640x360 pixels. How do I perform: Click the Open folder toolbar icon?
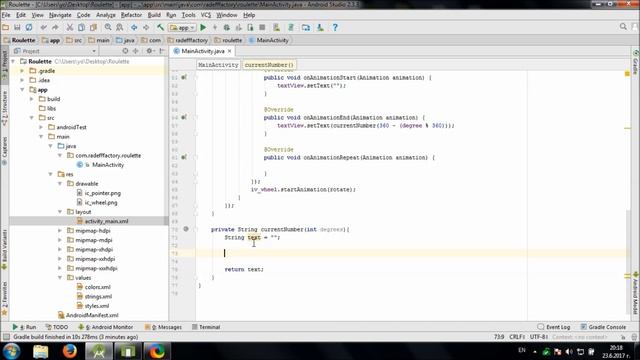(6, 27)
